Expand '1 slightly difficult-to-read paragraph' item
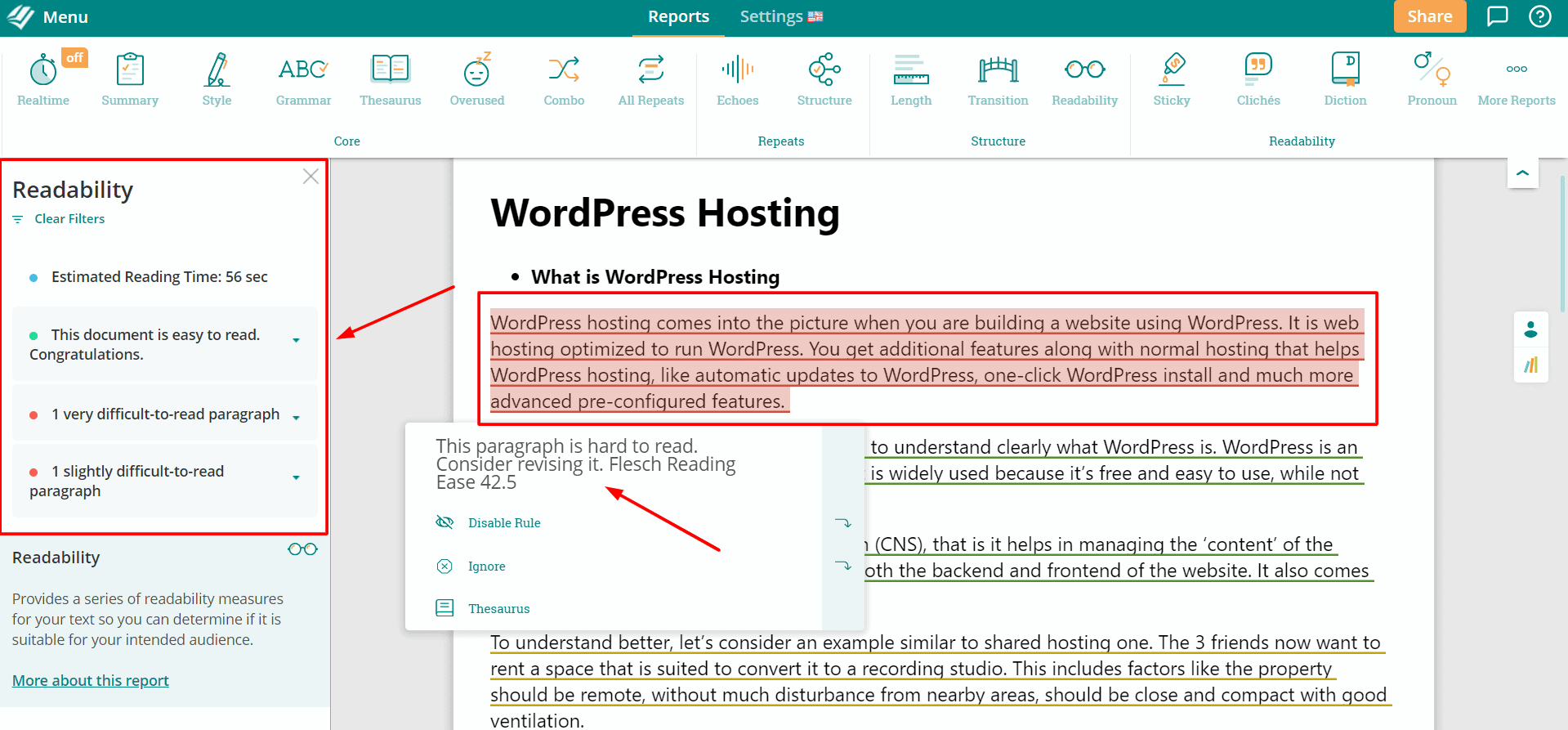 (x=296, y=477)
